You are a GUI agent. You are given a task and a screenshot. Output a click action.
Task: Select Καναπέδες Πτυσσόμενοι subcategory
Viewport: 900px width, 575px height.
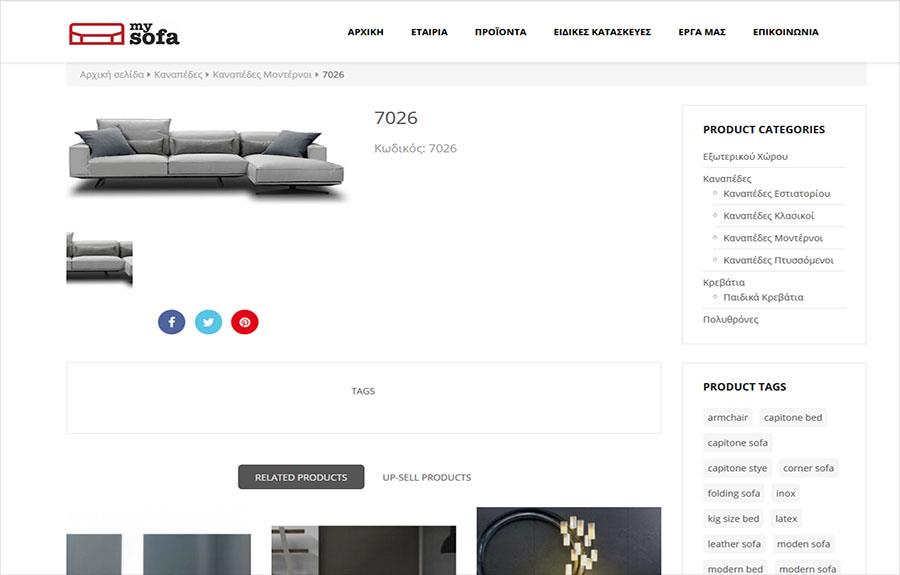[778, 260]
